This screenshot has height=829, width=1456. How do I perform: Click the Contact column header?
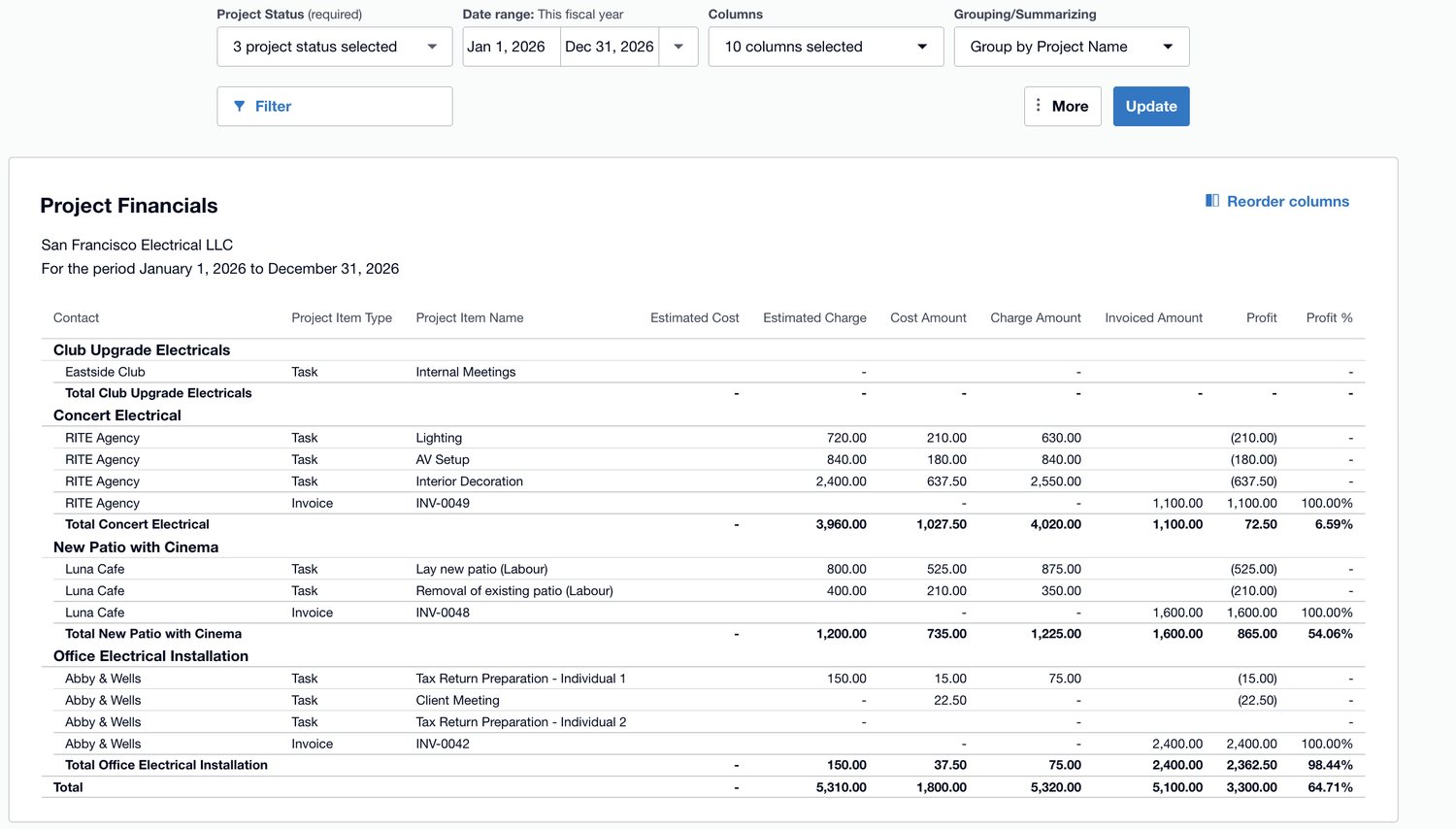77,317
